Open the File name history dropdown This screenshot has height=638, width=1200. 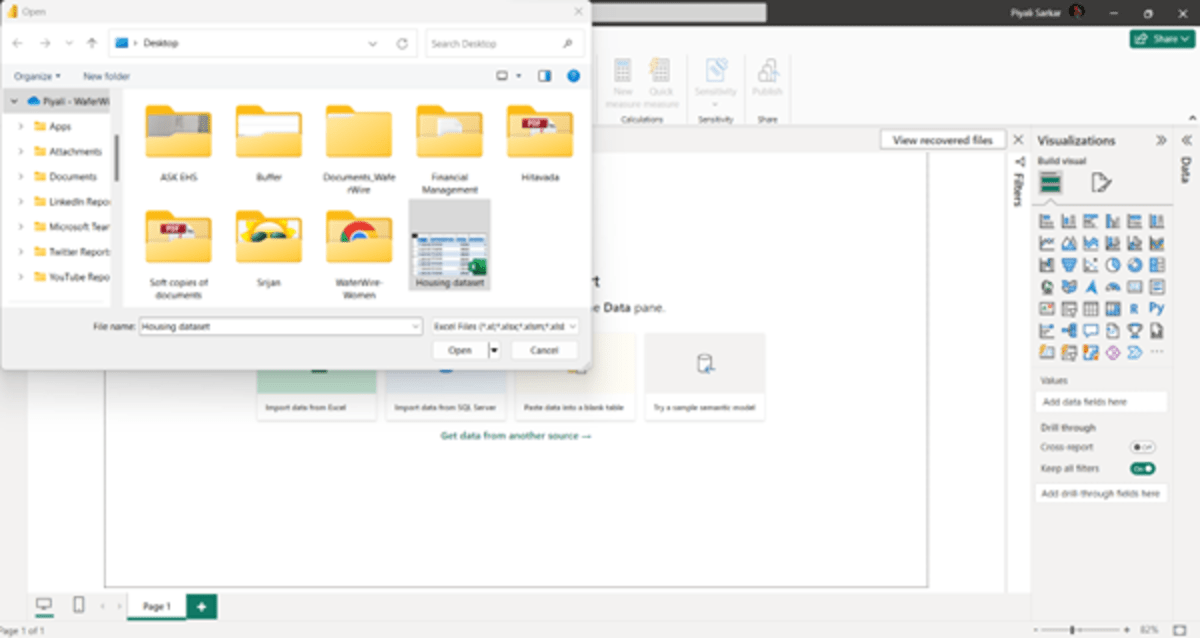coord(415,326)
